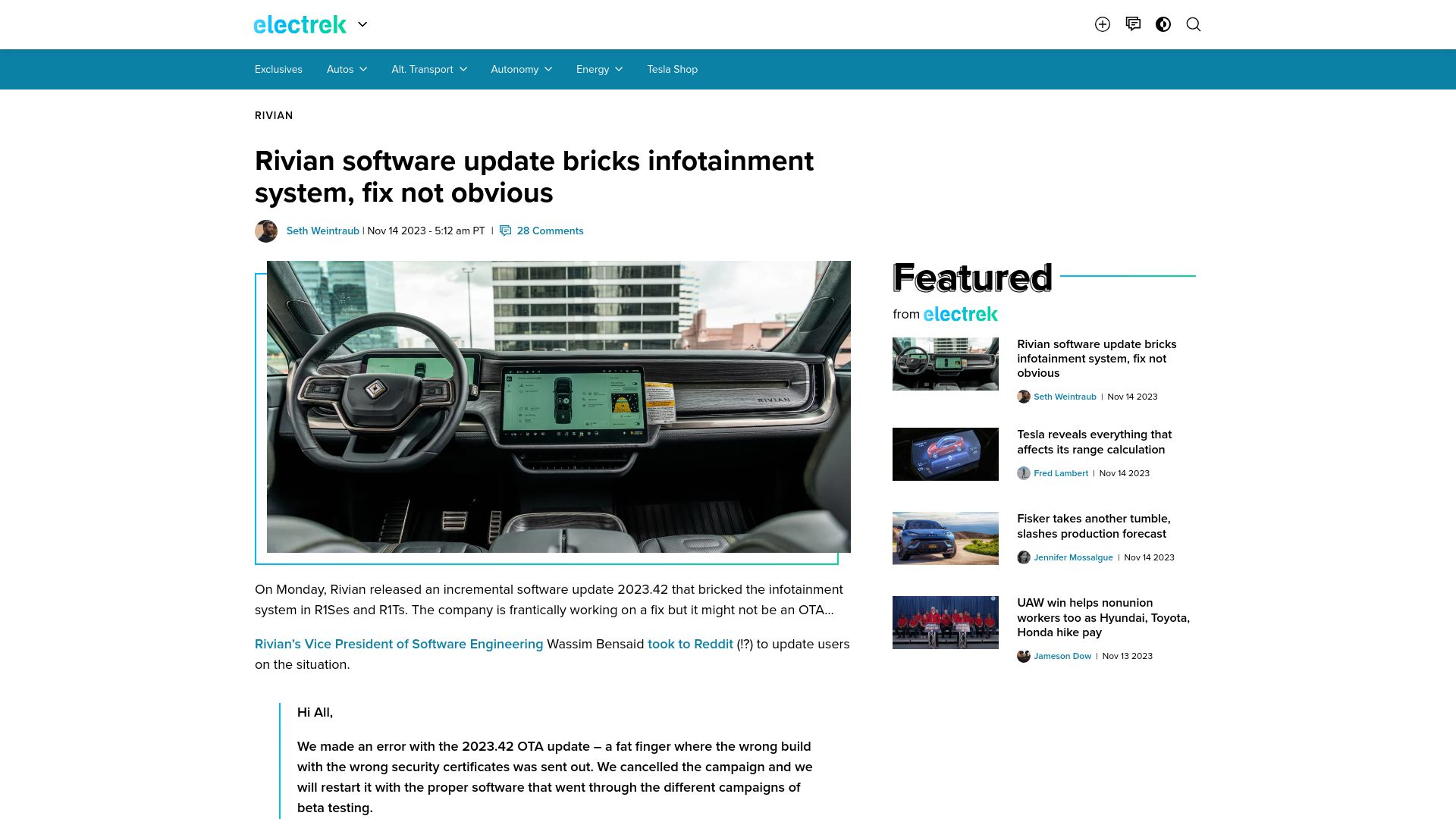Click Jameson Dow's avatar icon
The image size is (1456, 819).
click(1024, 656)
